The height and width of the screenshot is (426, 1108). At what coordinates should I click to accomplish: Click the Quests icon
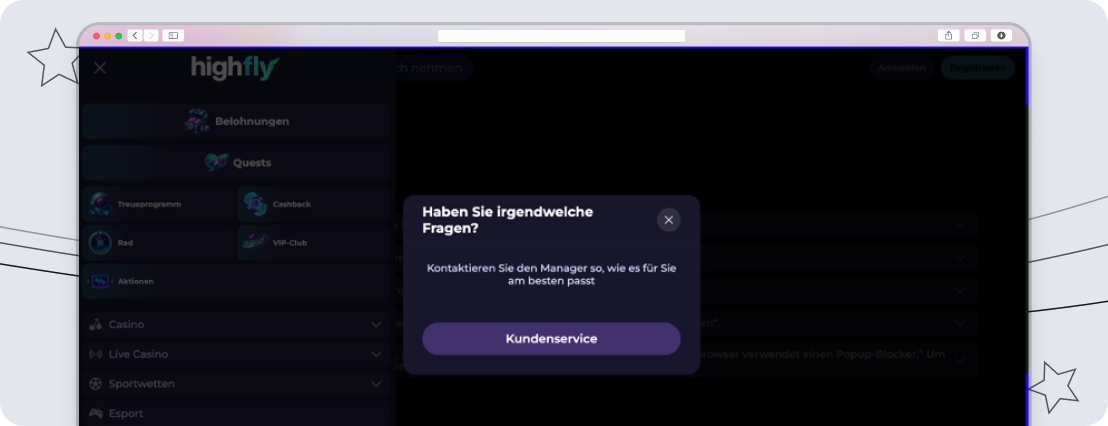coord(216,162)
